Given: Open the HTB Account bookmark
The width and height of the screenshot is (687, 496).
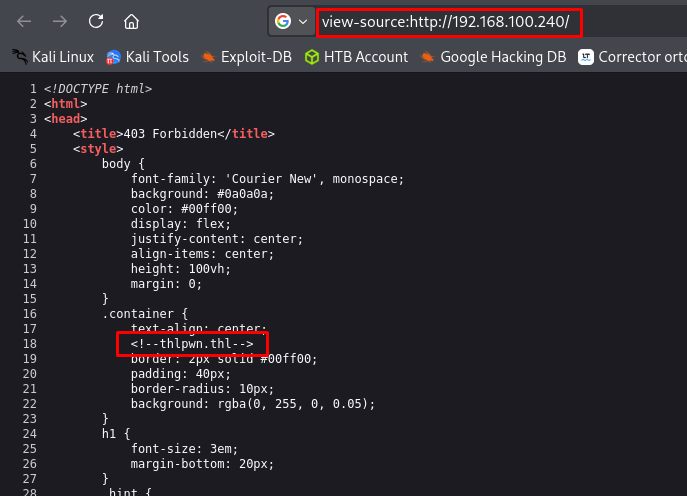Looking at the screenshot, I should (356, 57).
